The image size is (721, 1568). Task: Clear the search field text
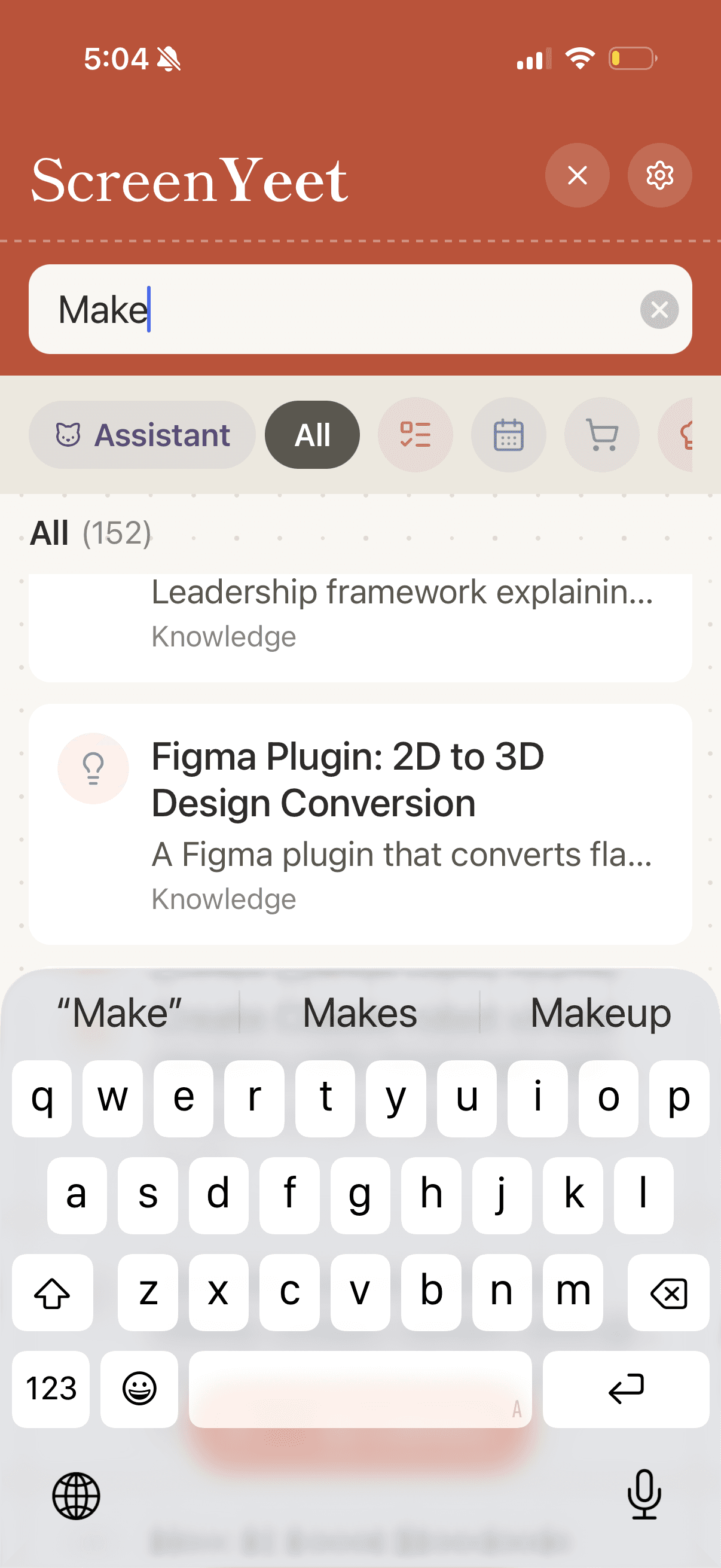pyautogui.click(x=659, y=310)
